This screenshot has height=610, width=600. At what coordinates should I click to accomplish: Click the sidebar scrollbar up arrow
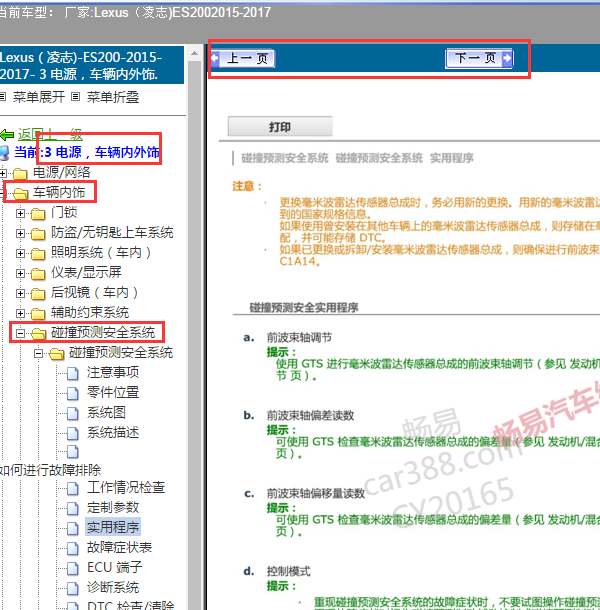coord(195,53)
